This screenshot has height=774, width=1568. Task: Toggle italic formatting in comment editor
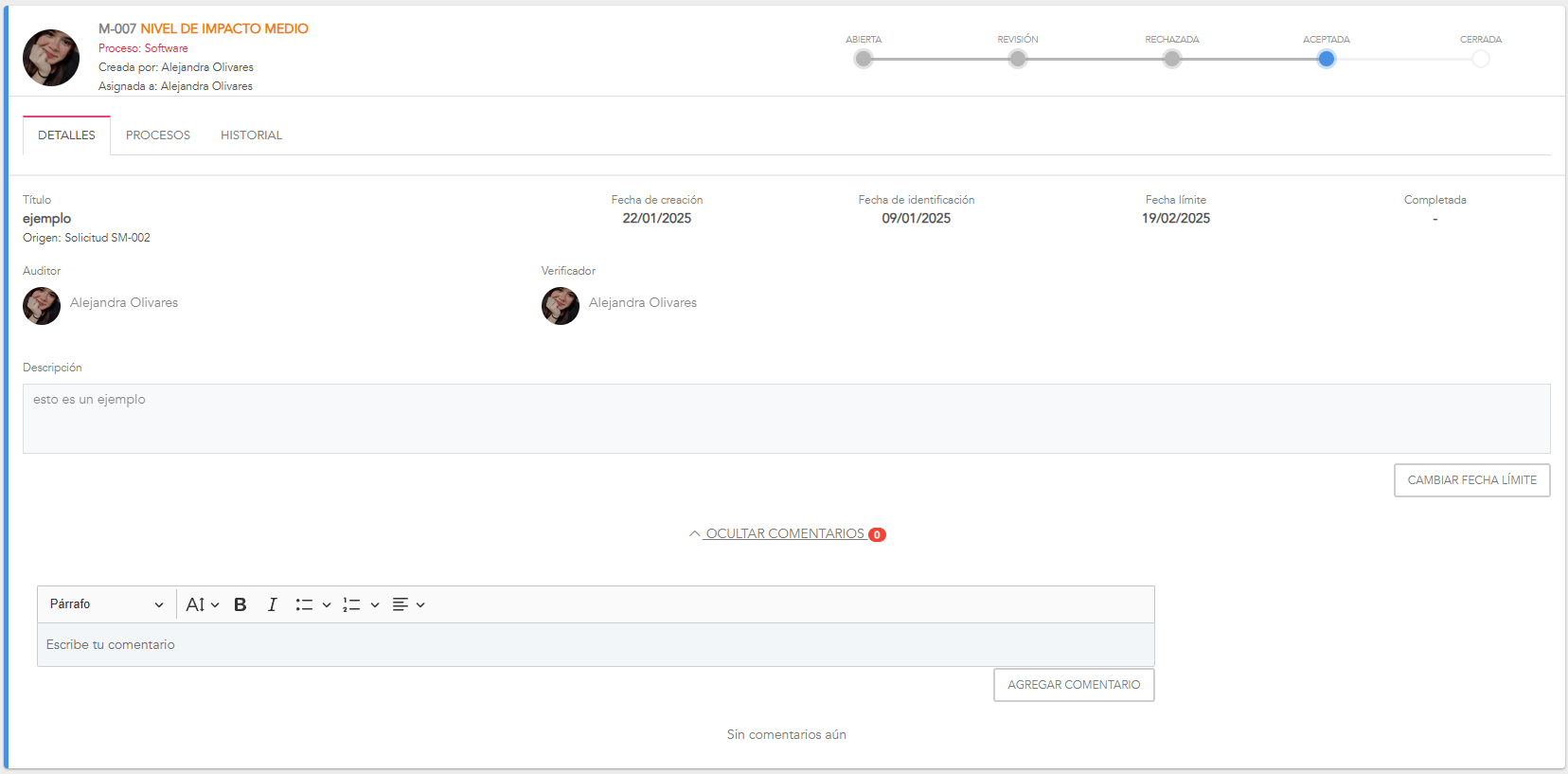[272, 604]
